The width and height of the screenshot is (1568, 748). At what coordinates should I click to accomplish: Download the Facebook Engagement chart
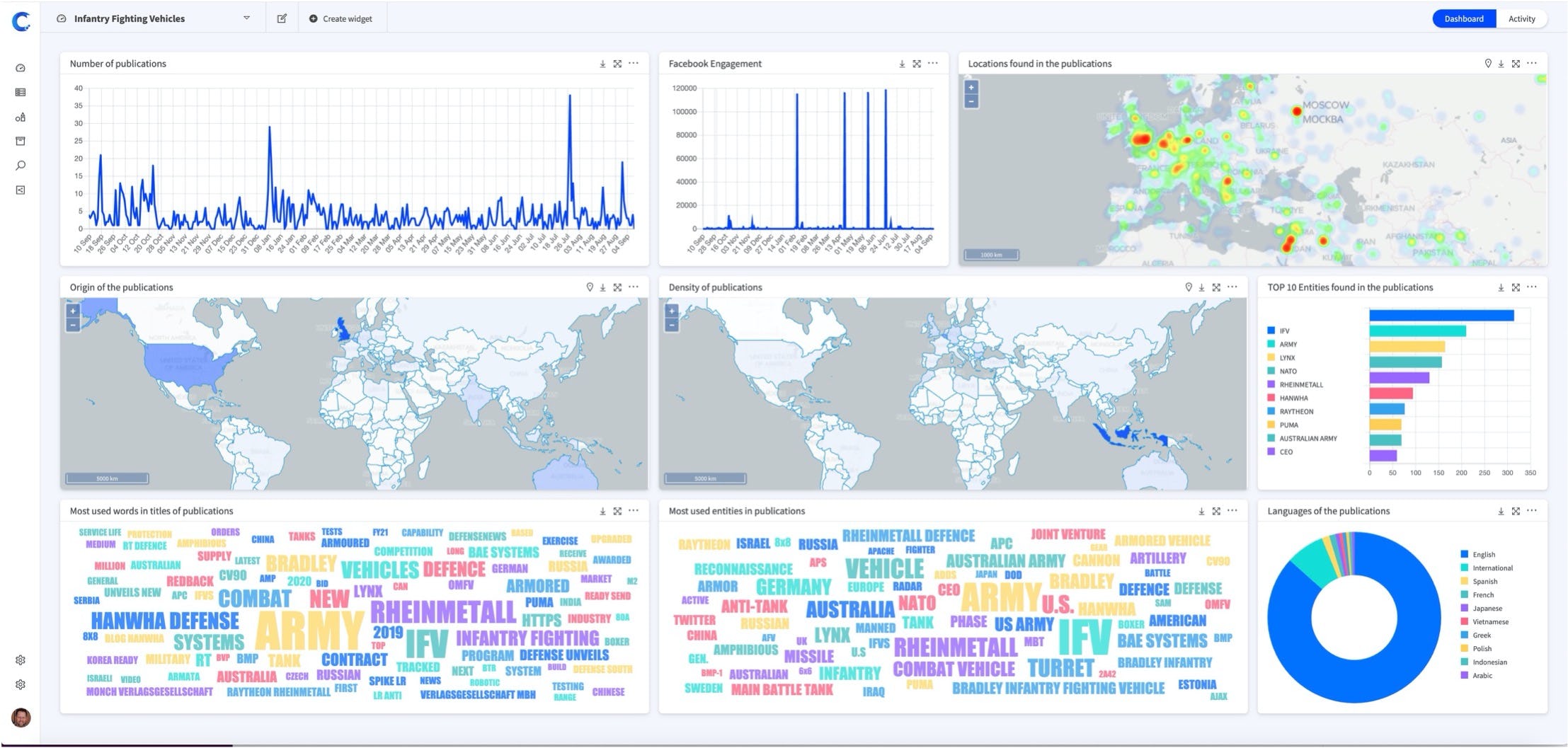coord(902,64)
